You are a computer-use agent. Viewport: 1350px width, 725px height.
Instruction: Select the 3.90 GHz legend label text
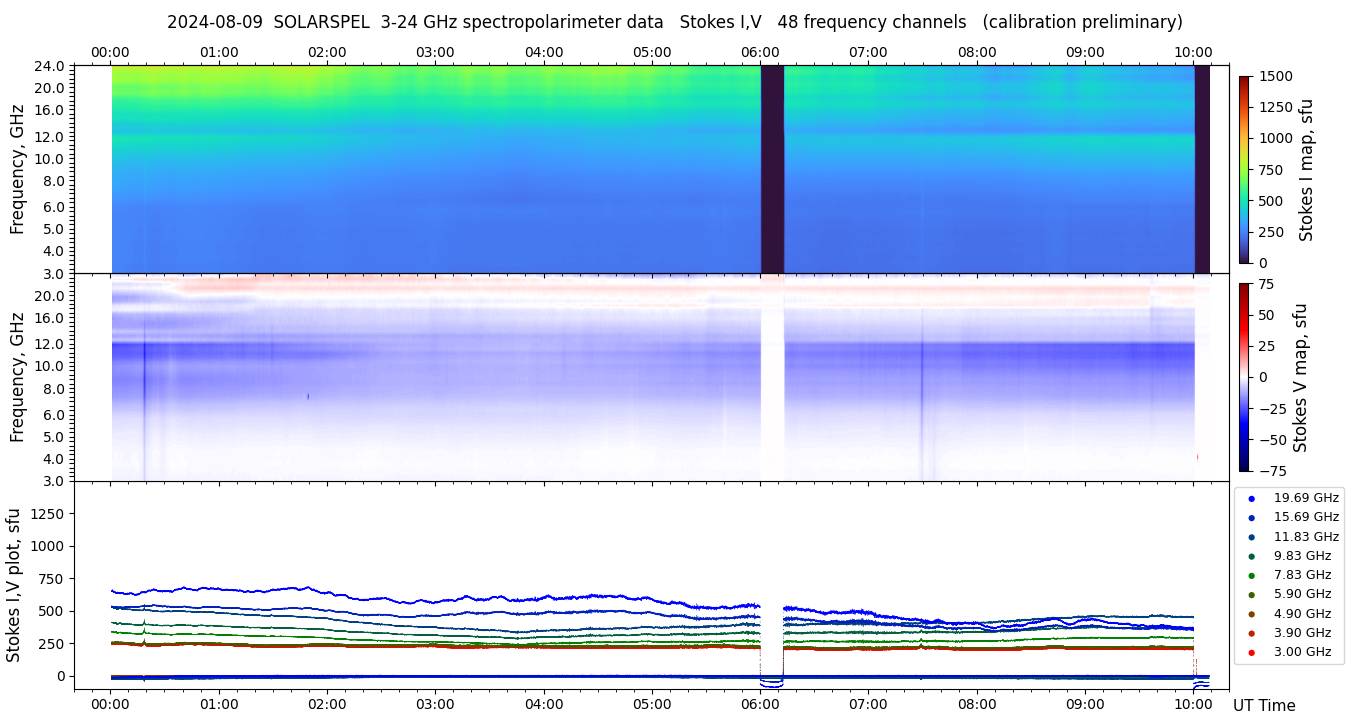click(x=1302, y=633)
